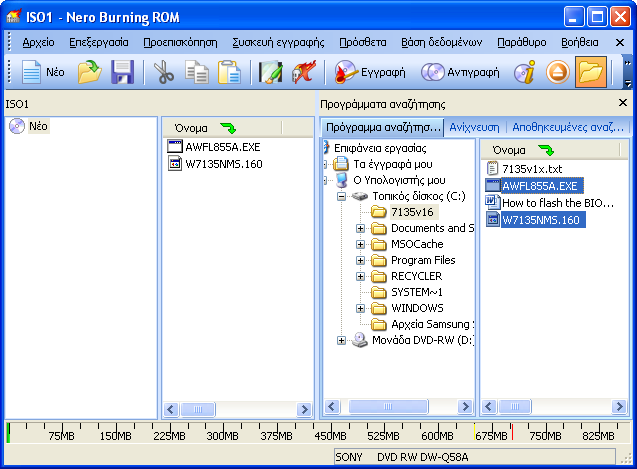Click the Μονάδα DVD-RW drive icon
This screenshot has height=469, width=637.
tap(360, 340)
